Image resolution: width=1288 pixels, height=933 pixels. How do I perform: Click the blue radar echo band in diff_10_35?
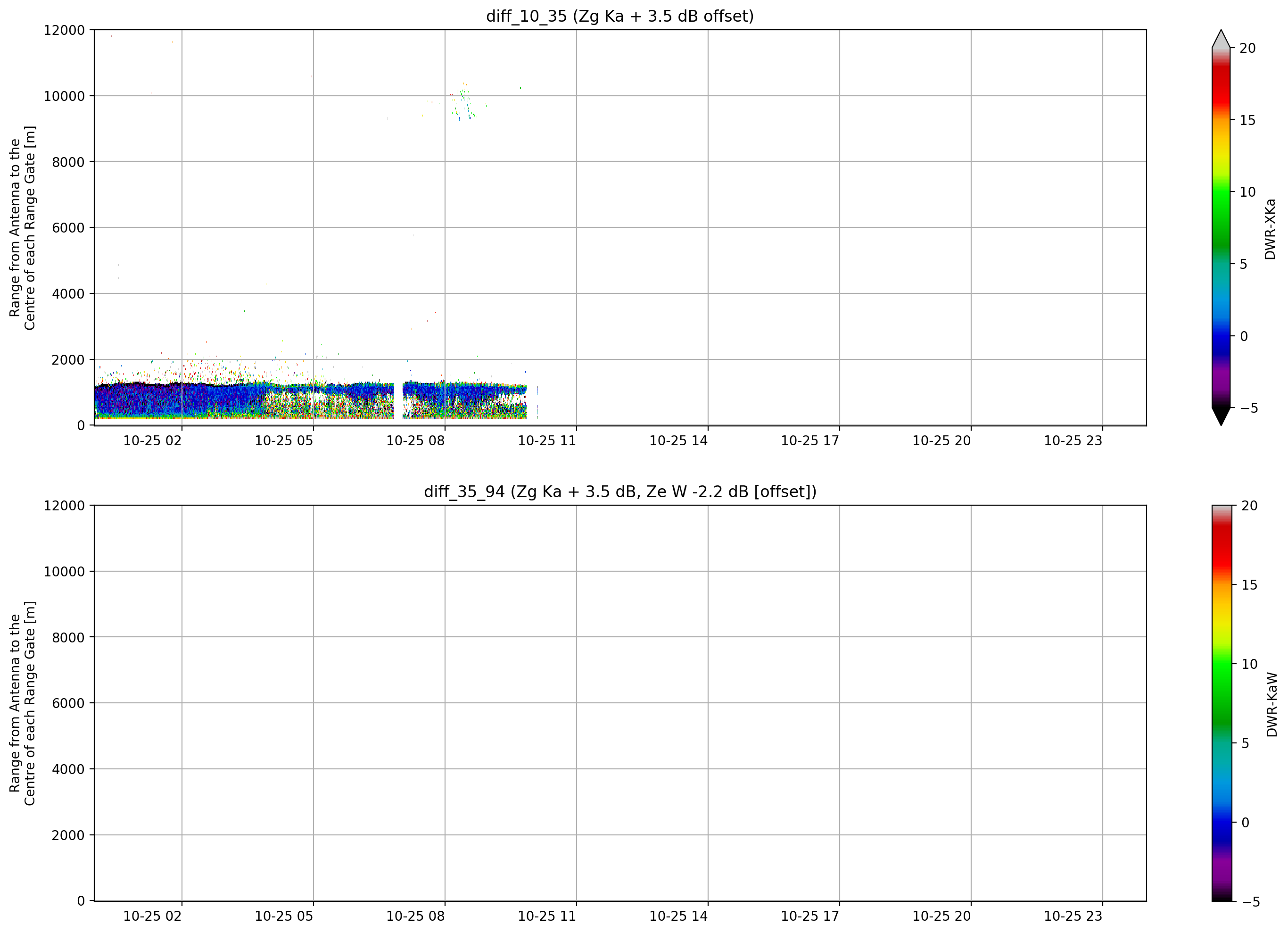309,401
